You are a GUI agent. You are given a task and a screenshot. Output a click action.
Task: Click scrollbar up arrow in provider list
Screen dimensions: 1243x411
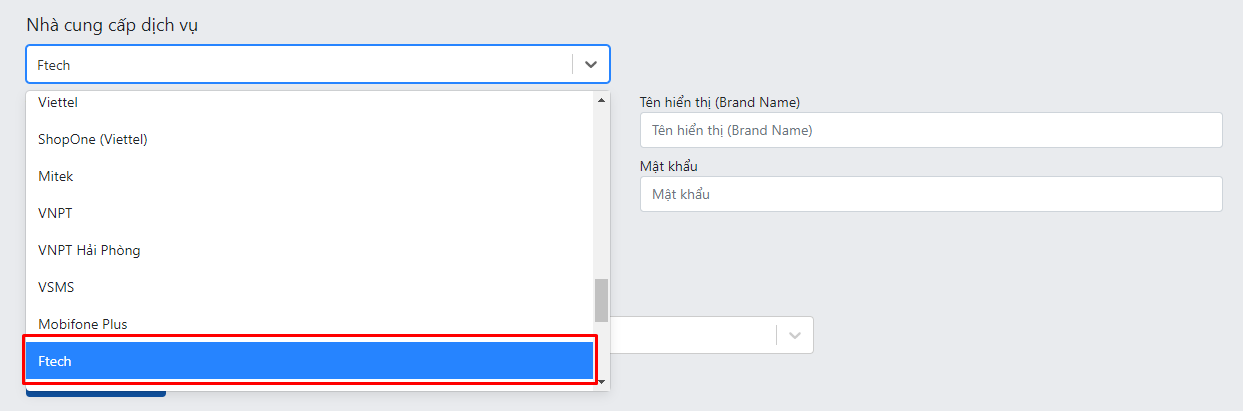point(601,100)
